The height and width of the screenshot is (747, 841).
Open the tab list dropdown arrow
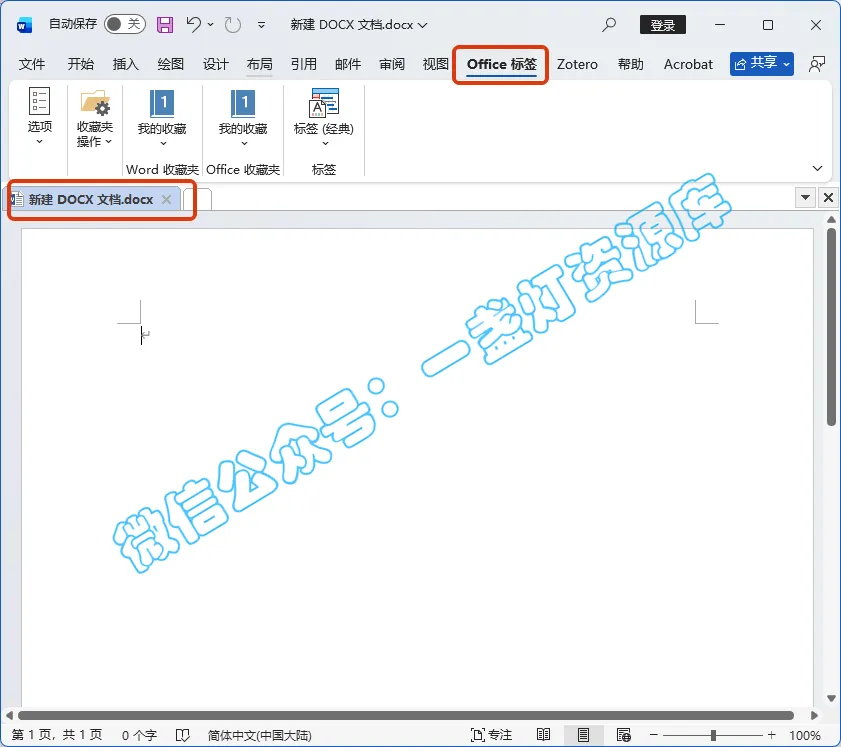point(805,197)
